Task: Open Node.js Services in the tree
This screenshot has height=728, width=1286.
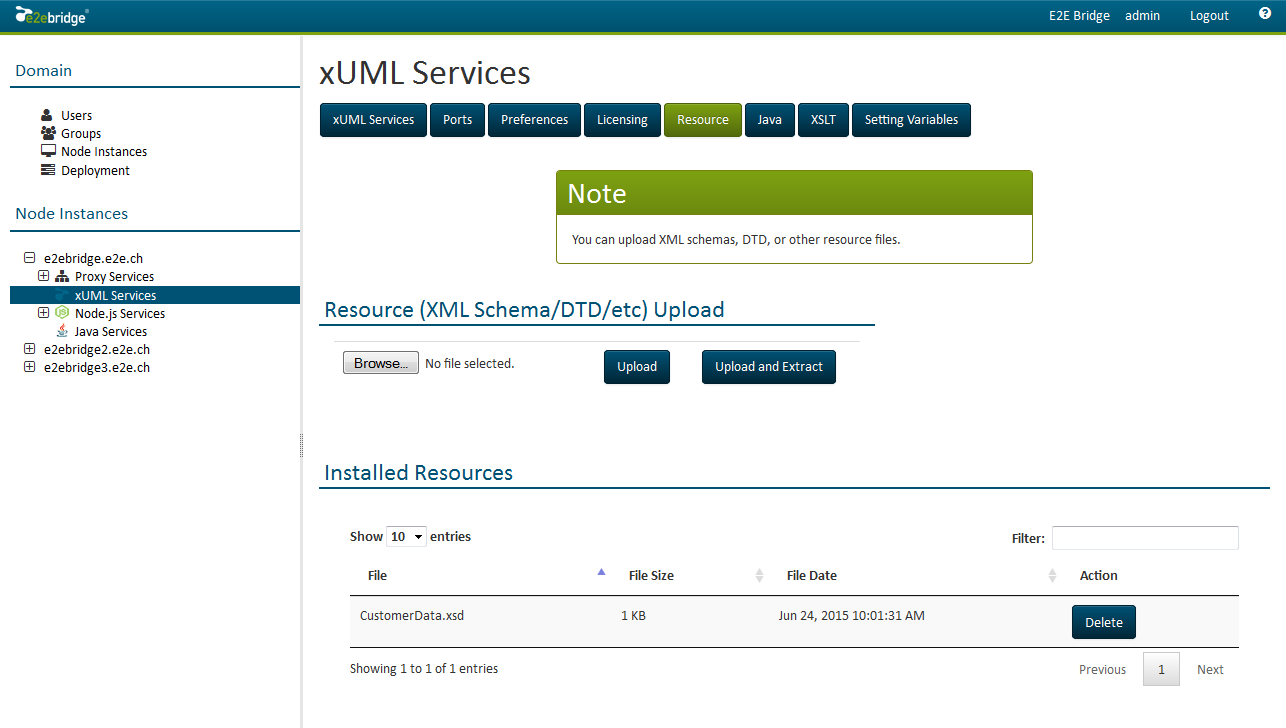Action: click(118, 313)
